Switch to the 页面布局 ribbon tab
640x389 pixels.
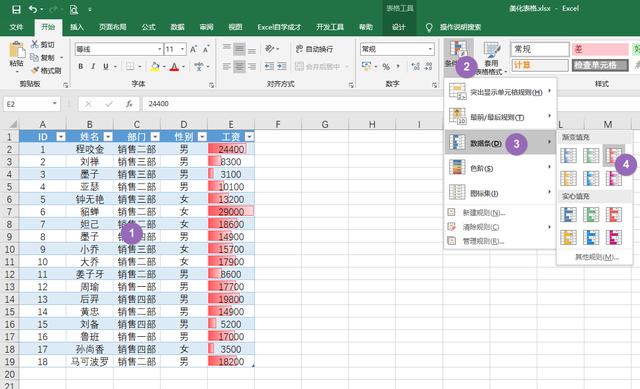point(113,27)
